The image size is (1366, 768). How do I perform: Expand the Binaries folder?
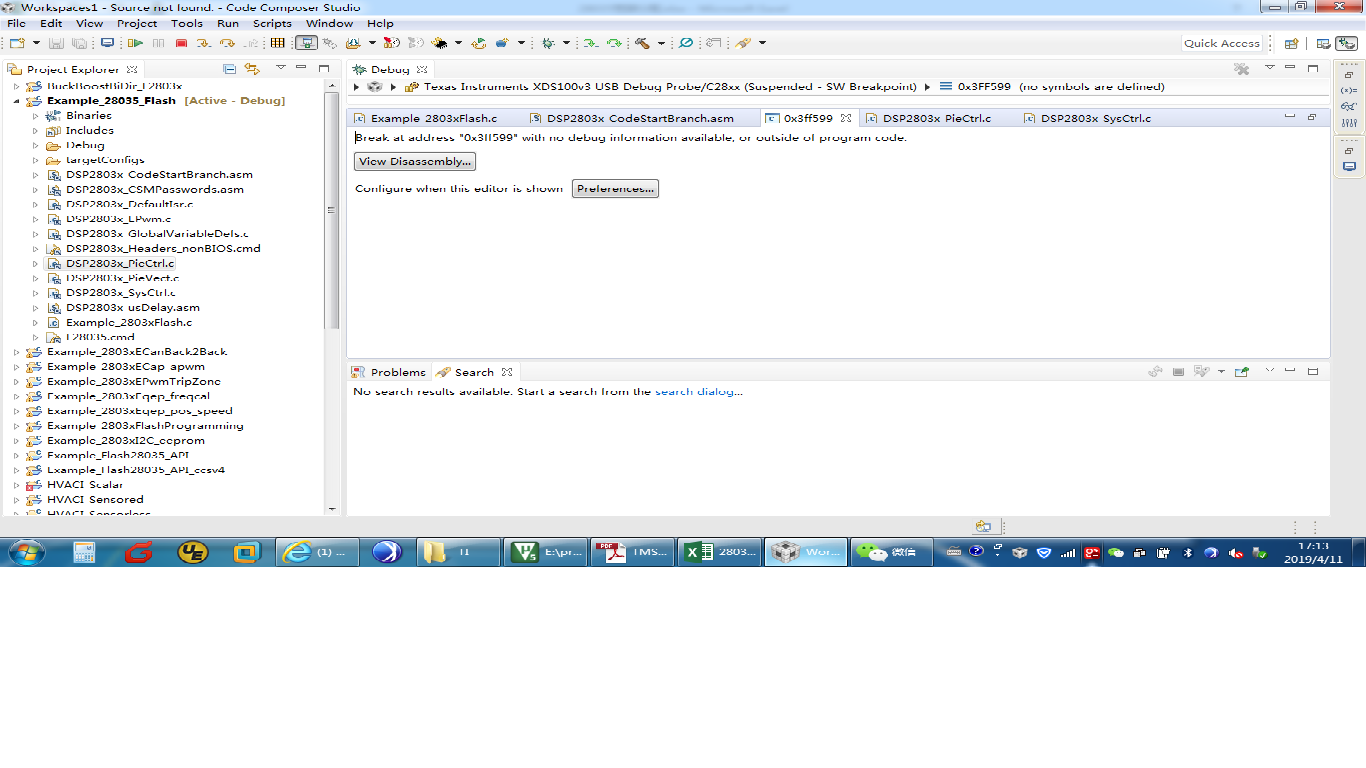[x=36, y=116]
